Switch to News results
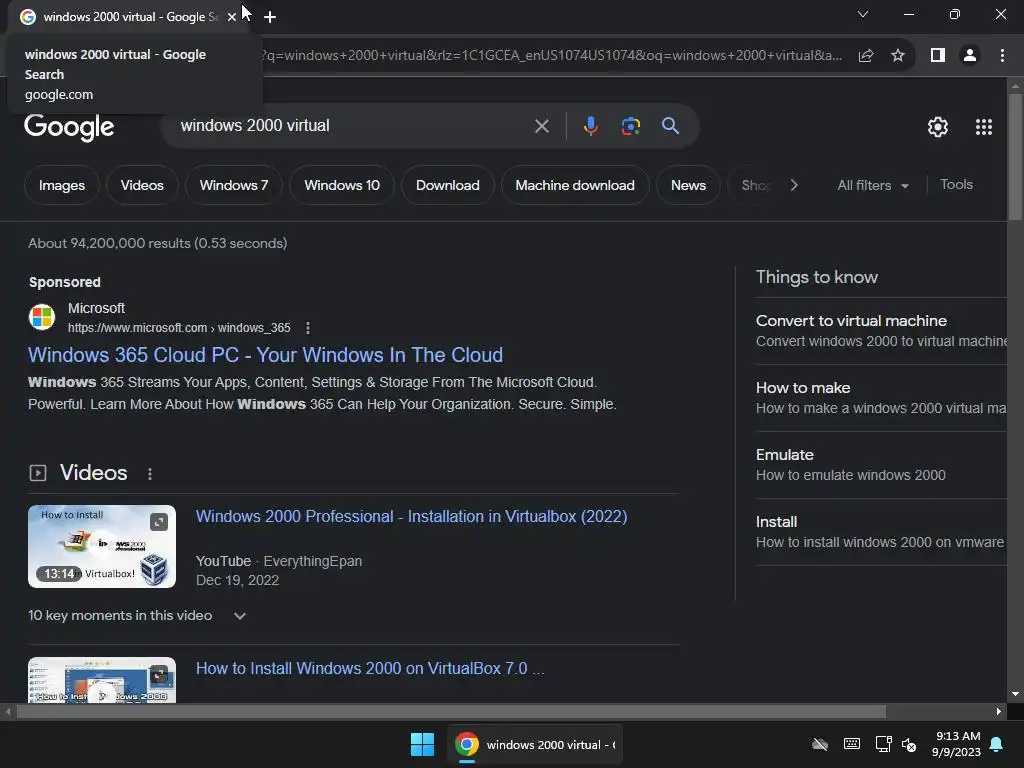Viewport: 1024px width, 768px height. click(x=688, y=185)
